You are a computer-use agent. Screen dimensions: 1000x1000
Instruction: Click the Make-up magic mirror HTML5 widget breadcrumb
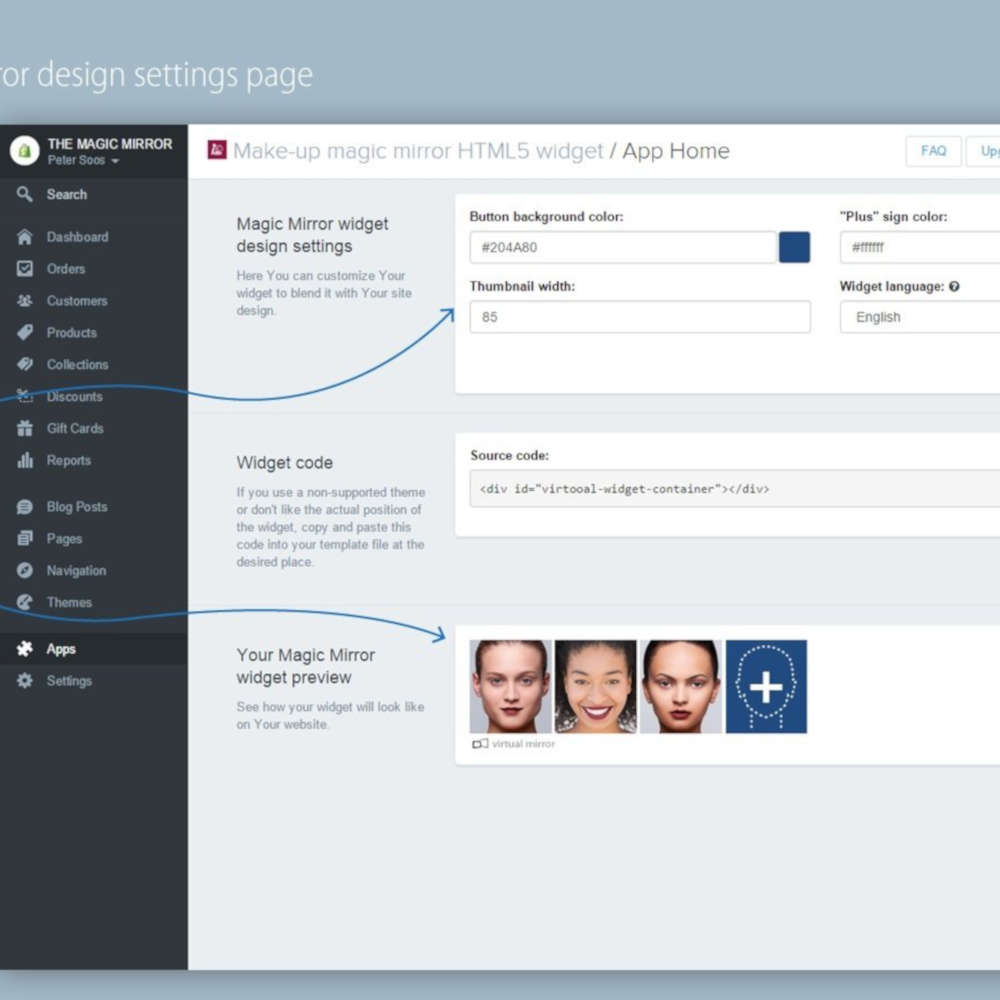pyautogui.click(x=418, y=151)
